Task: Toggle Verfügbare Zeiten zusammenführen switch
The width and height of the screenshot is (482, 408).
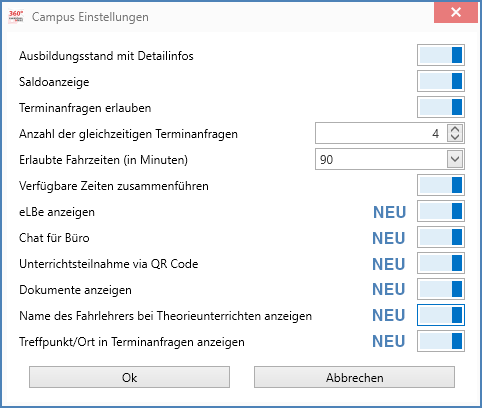Action: [x=441, y=185]
